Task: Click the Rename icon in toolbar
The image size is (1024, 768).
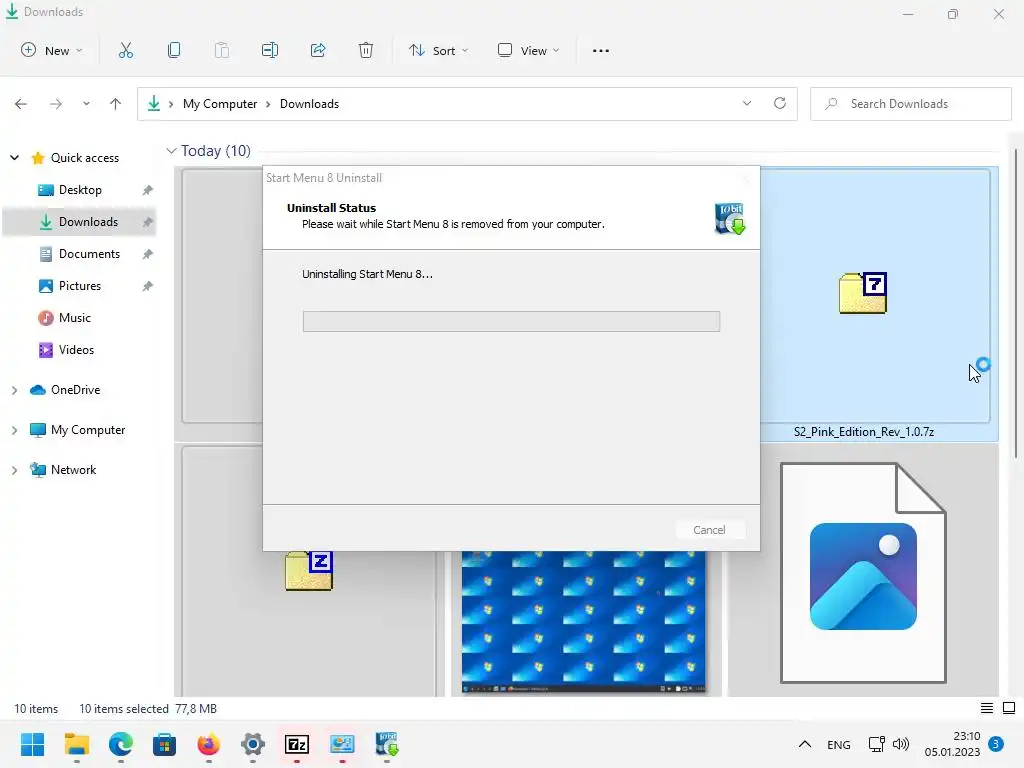Action: tap(270, 50)
